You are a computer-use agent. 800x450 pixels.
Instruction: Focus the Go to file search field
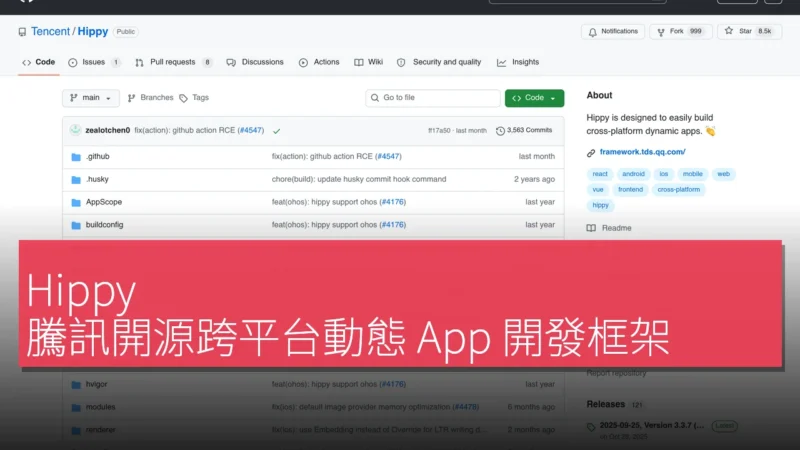tap(433, 98)
